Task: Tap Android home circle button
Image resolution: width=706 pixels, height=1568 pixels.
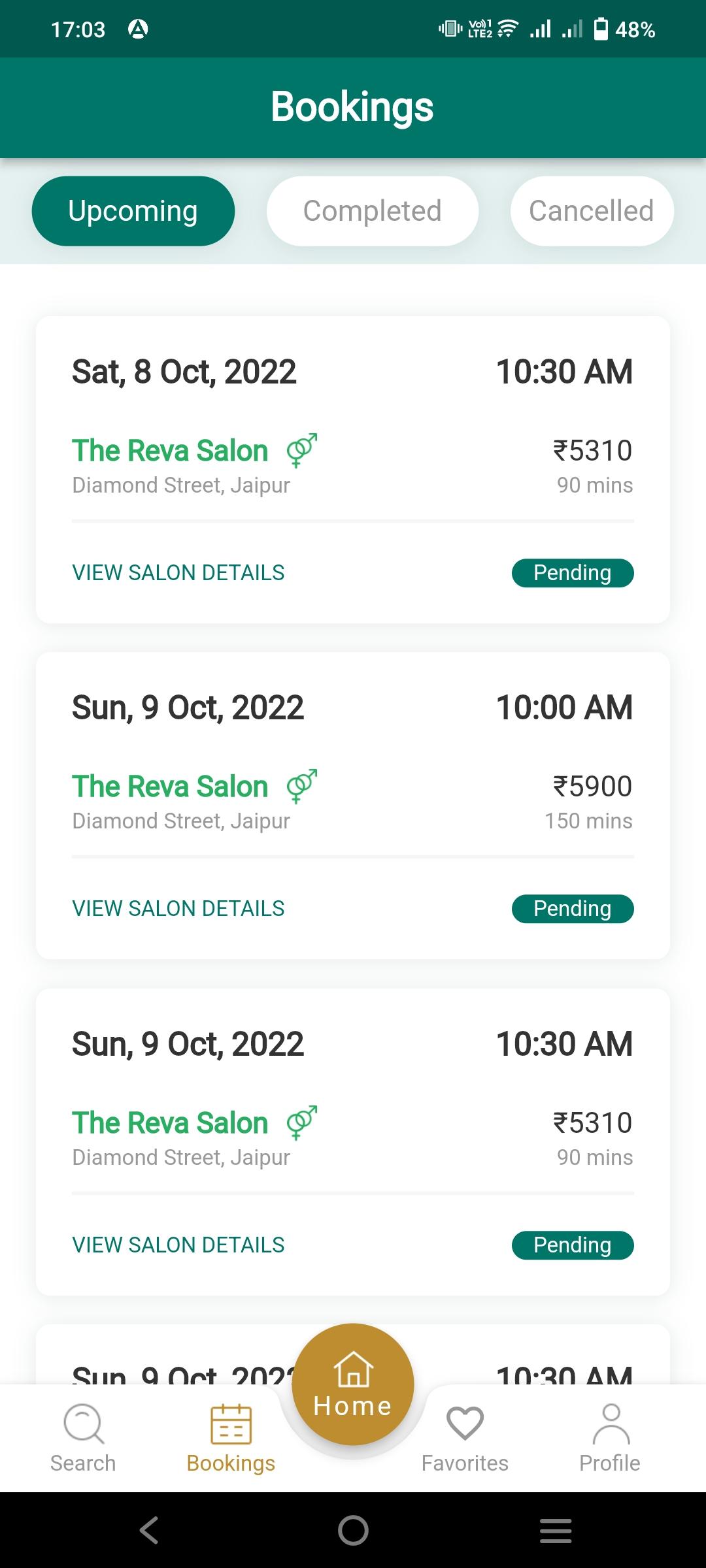Action: click(353, 1530)
